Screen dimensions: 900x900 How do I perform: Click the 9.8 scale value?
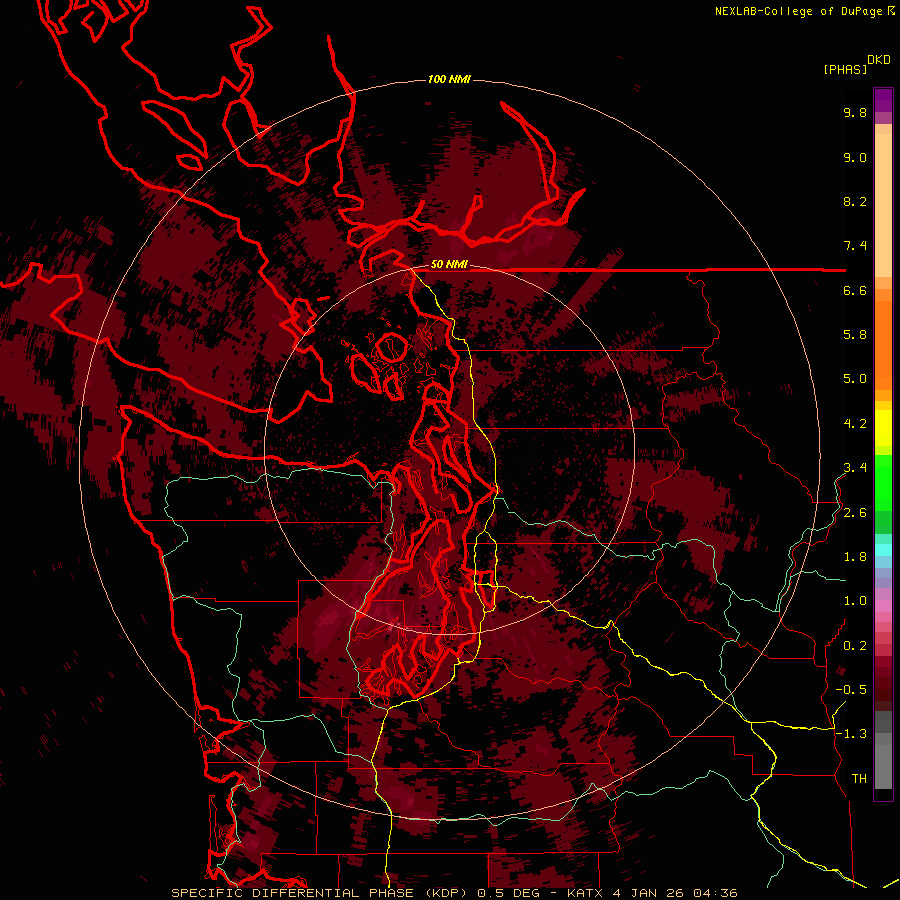point(855,112)
